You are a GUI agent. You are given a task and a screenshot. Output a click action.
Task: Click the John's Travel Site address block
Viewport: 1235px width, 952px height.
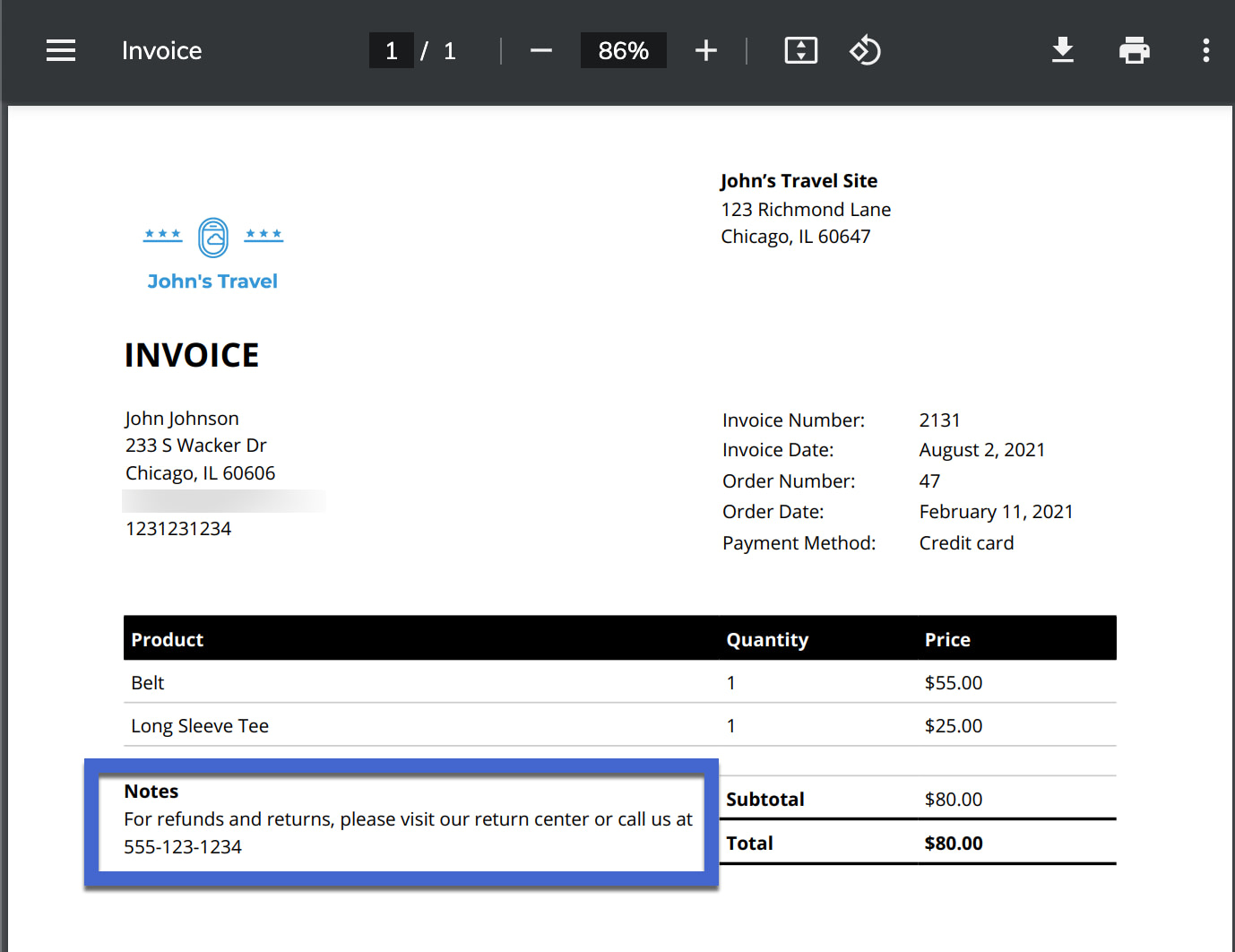805,208
